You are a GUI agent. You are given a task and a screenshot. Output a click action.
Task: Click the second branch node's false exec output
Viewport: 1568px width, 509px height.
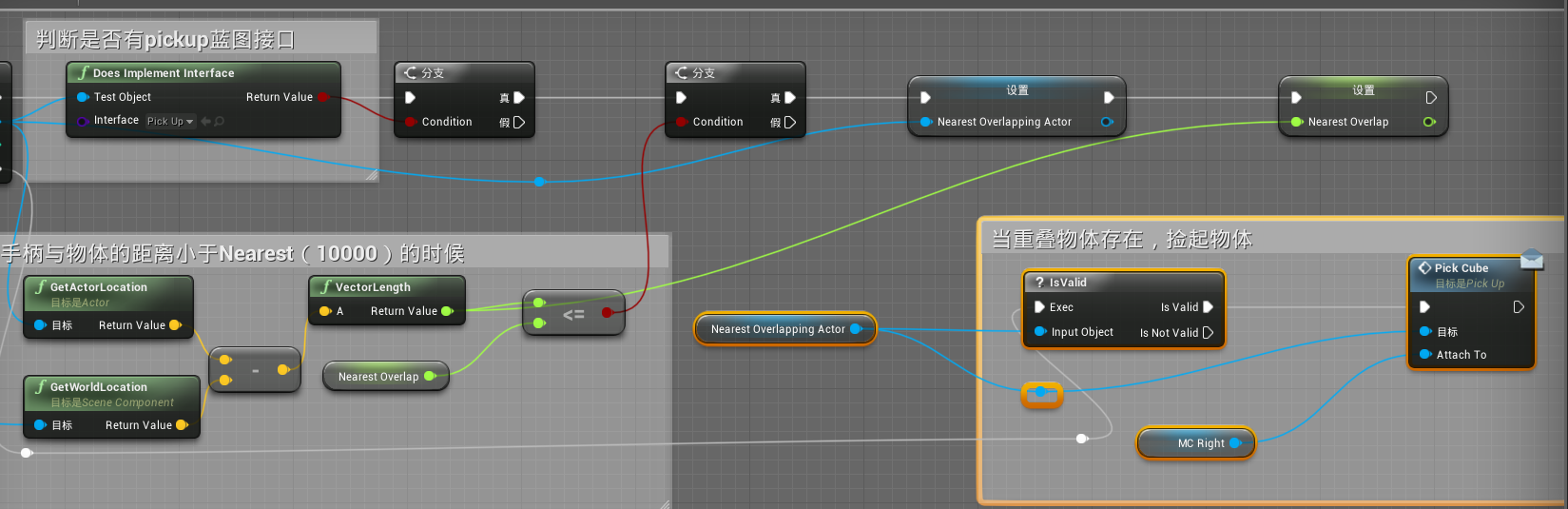[790, 122]
